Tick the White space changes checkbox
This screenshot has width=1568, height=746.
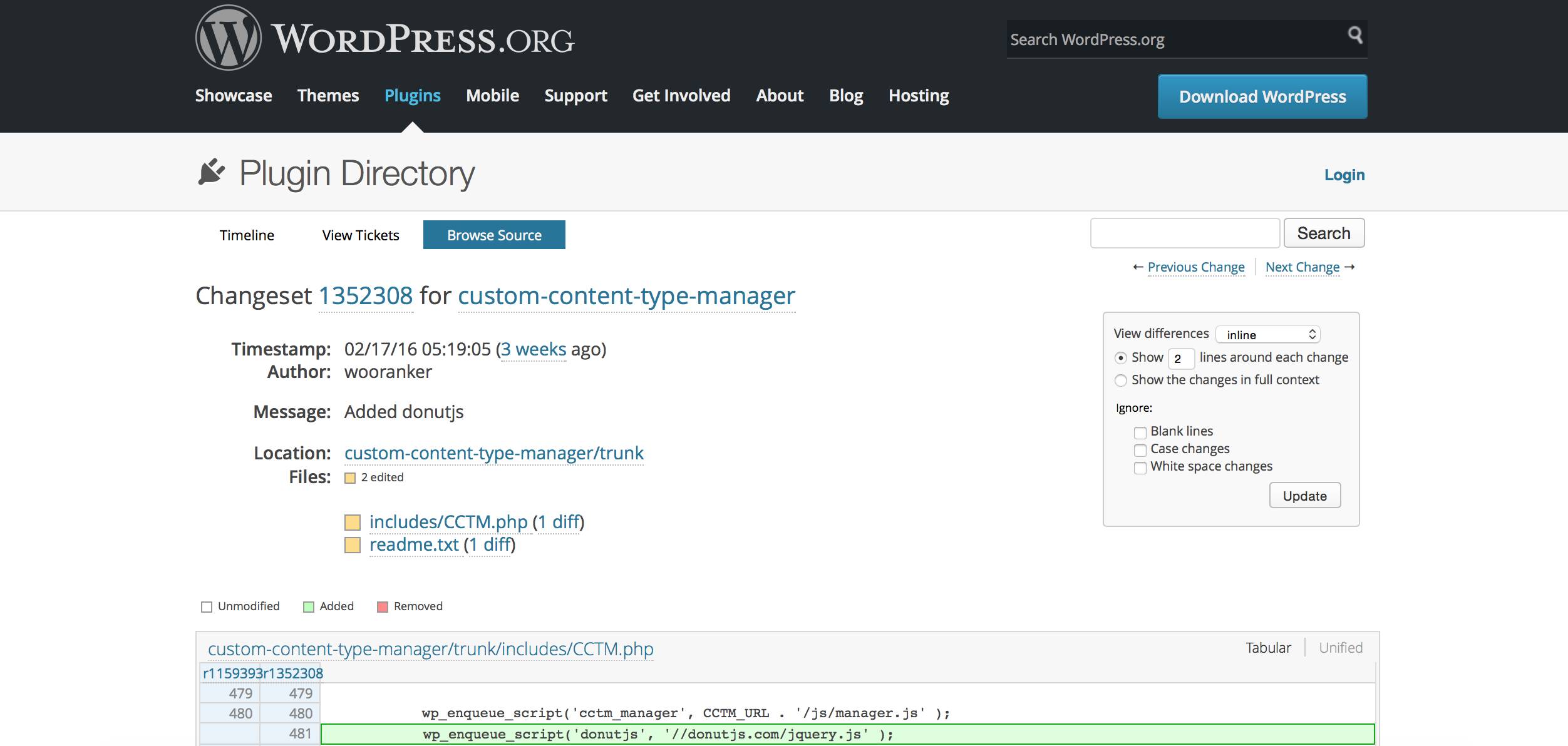[1140, 468]
